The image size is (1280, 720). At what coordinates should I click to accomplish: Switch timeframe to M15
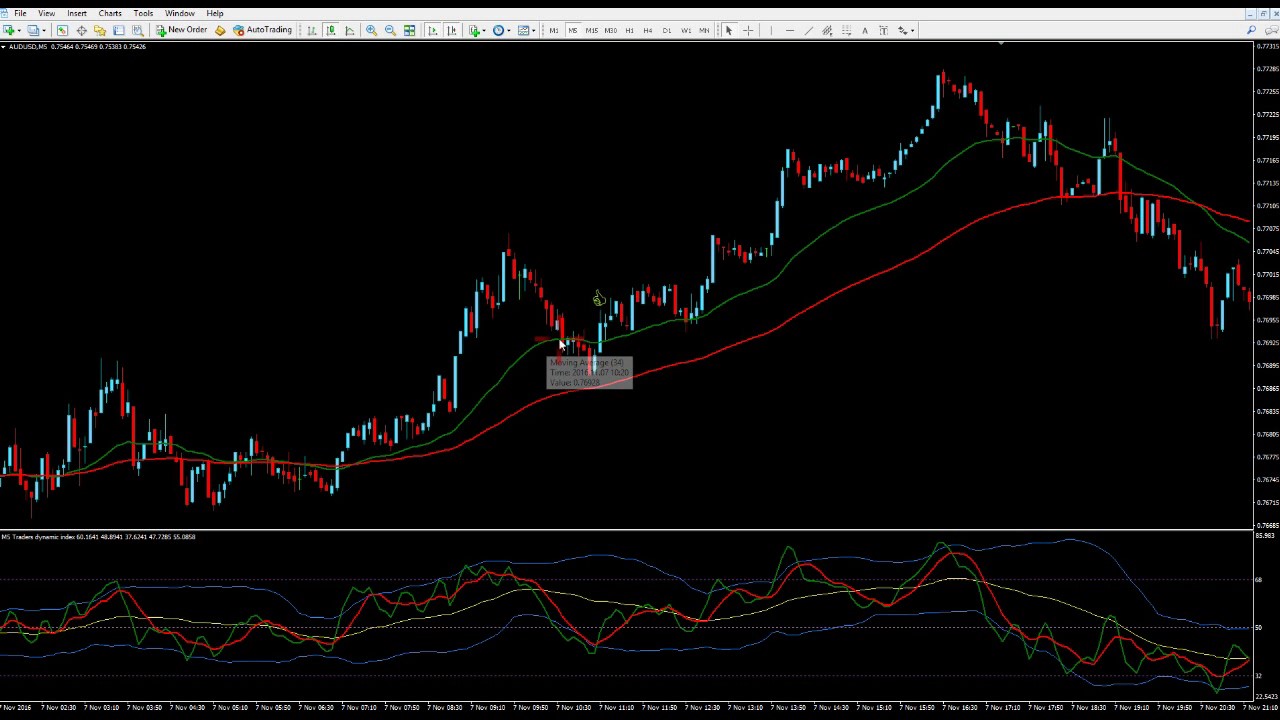click(591, 30)
